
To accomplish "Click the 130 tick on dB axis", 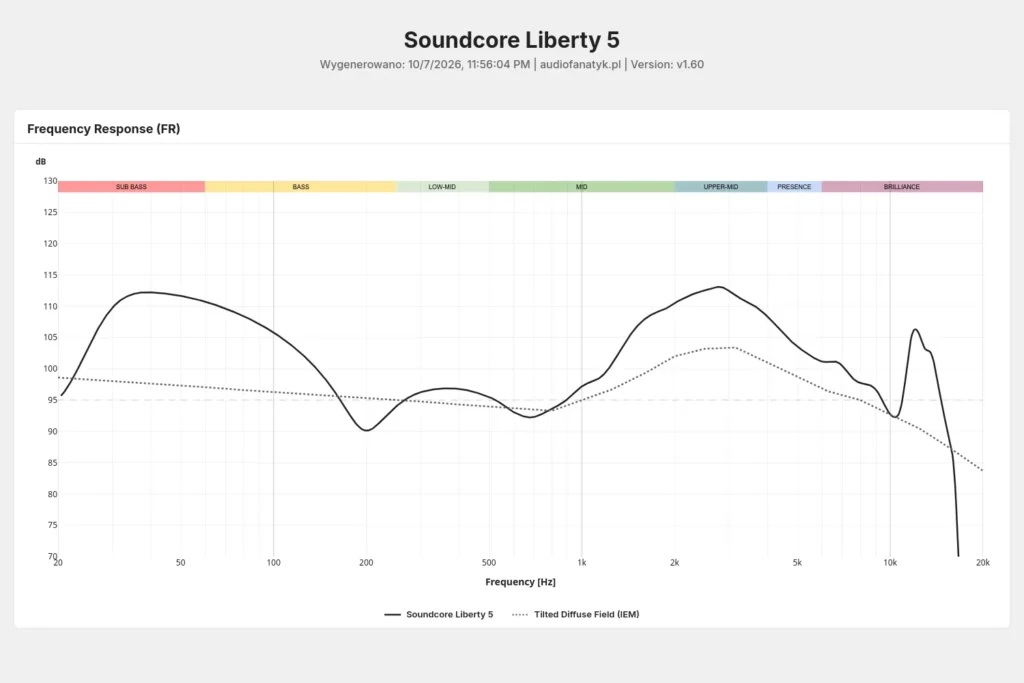I will coord(50,181).
